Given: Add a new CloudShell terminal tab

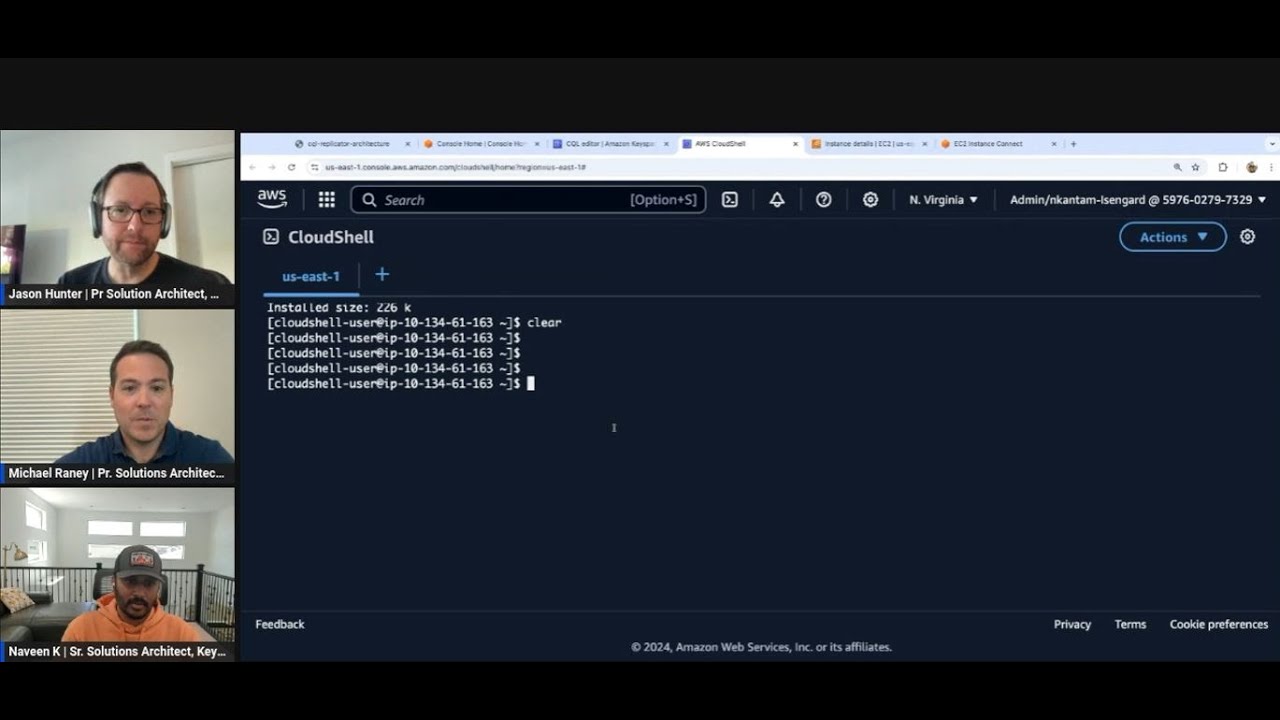Looking at the screenshot, I should point(382,275).
